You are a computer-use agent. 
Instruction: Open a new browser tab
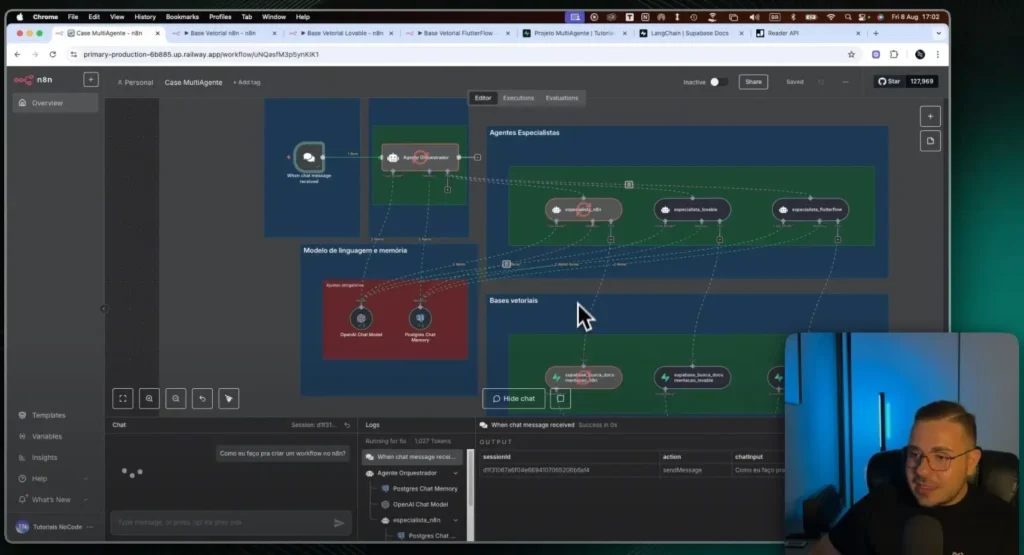[x=876, y=33]
